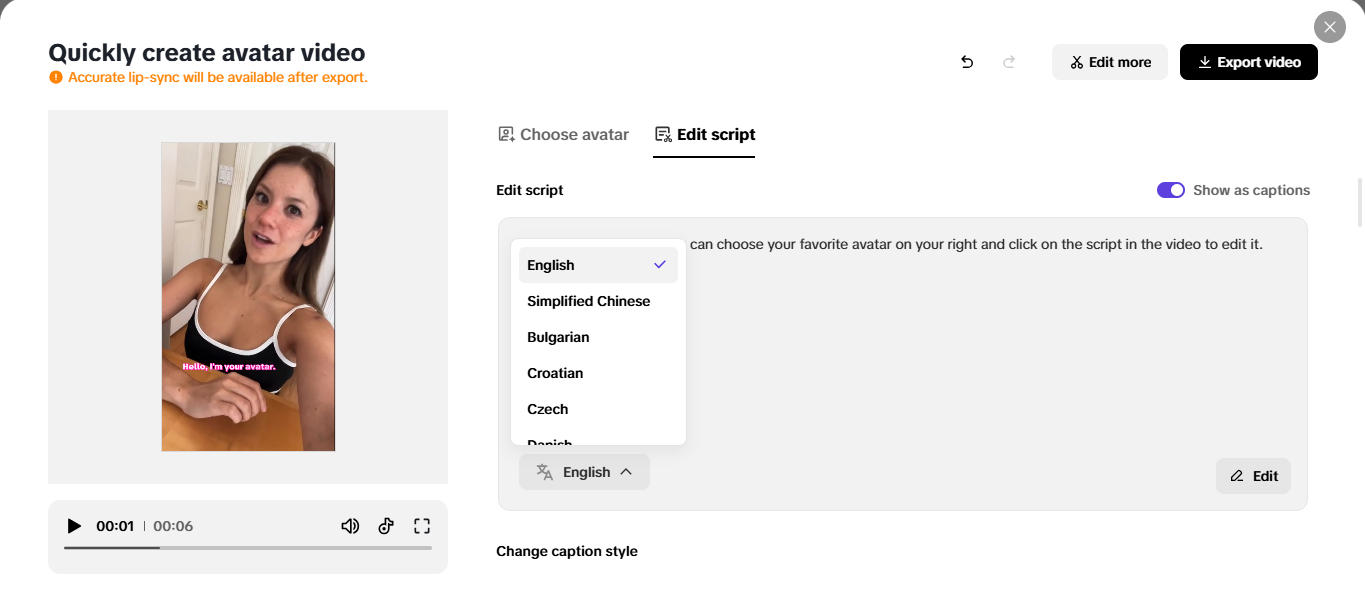Open the Edit script tab
This screenshot has width=1365, height=597.
pos(704,134)
